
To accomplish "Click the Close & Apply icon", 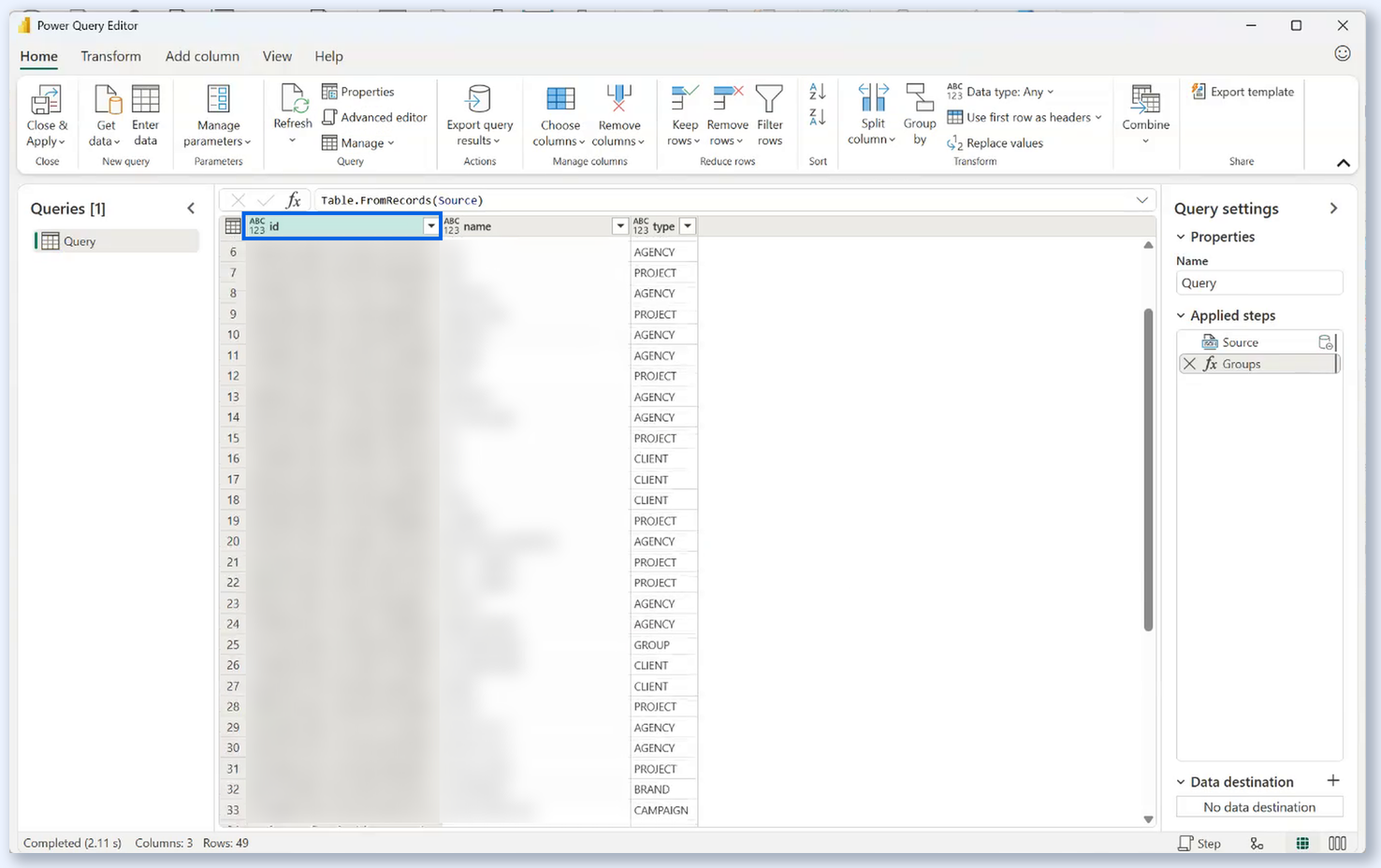I will (46, 99).
